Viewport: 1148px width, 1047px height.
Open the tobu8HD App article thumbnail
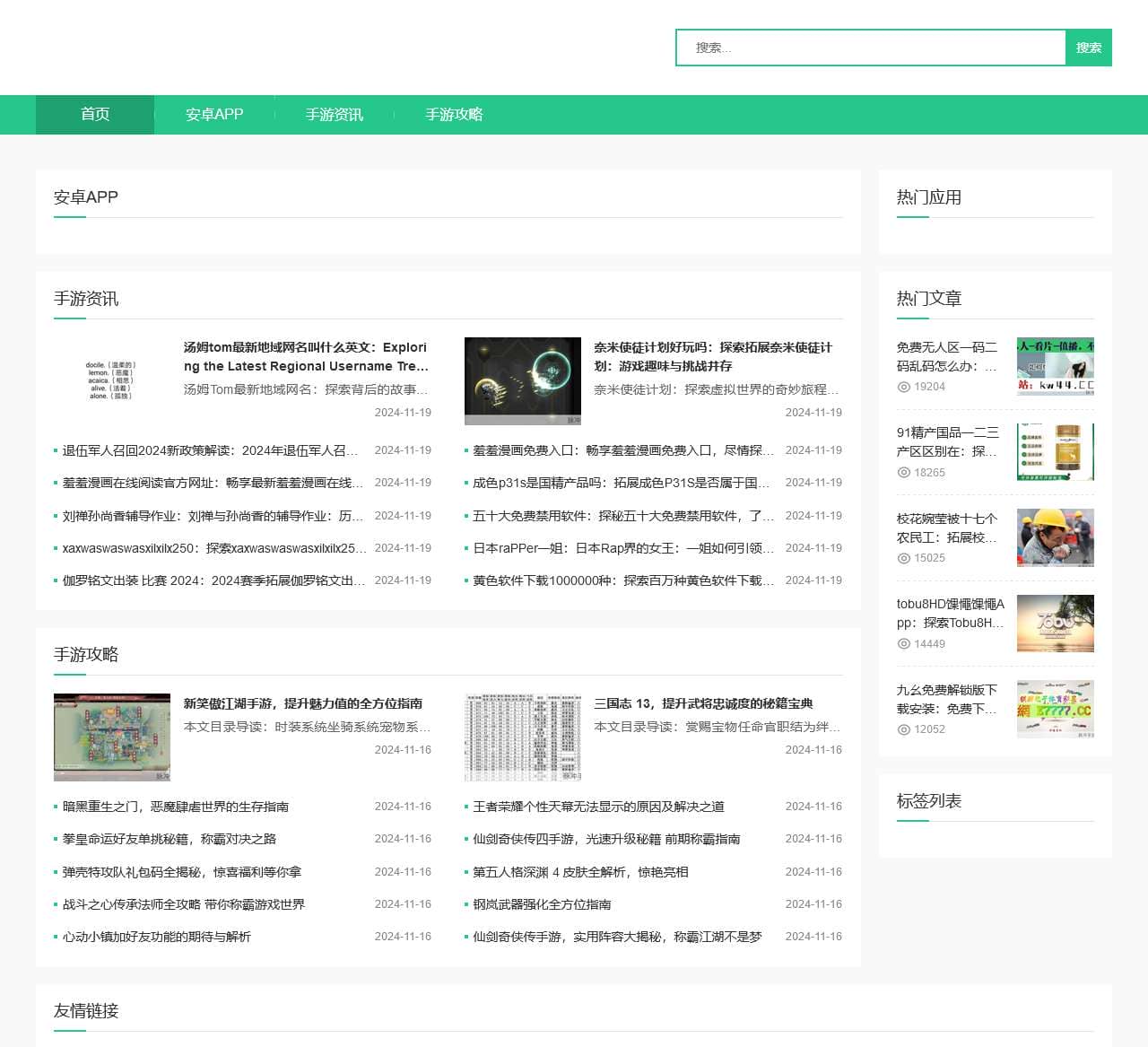click(x=1056, y=624)
